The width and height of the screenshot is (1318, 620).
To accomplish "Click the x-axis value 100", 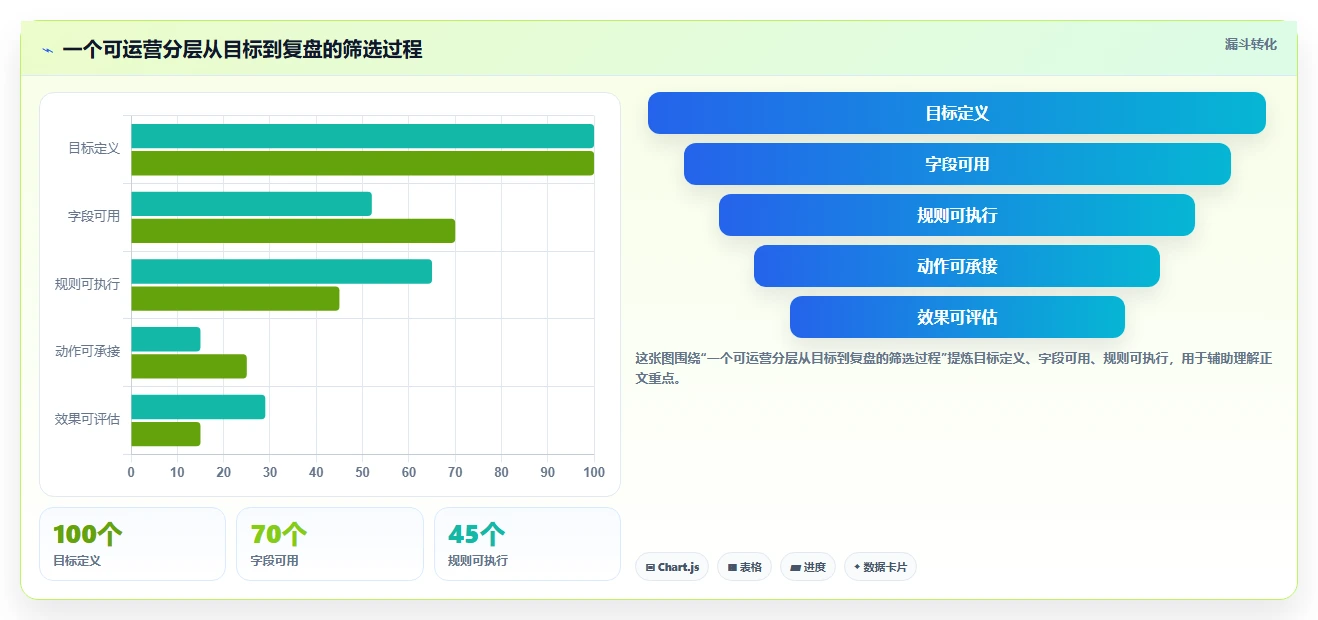I will pos(594,472).
